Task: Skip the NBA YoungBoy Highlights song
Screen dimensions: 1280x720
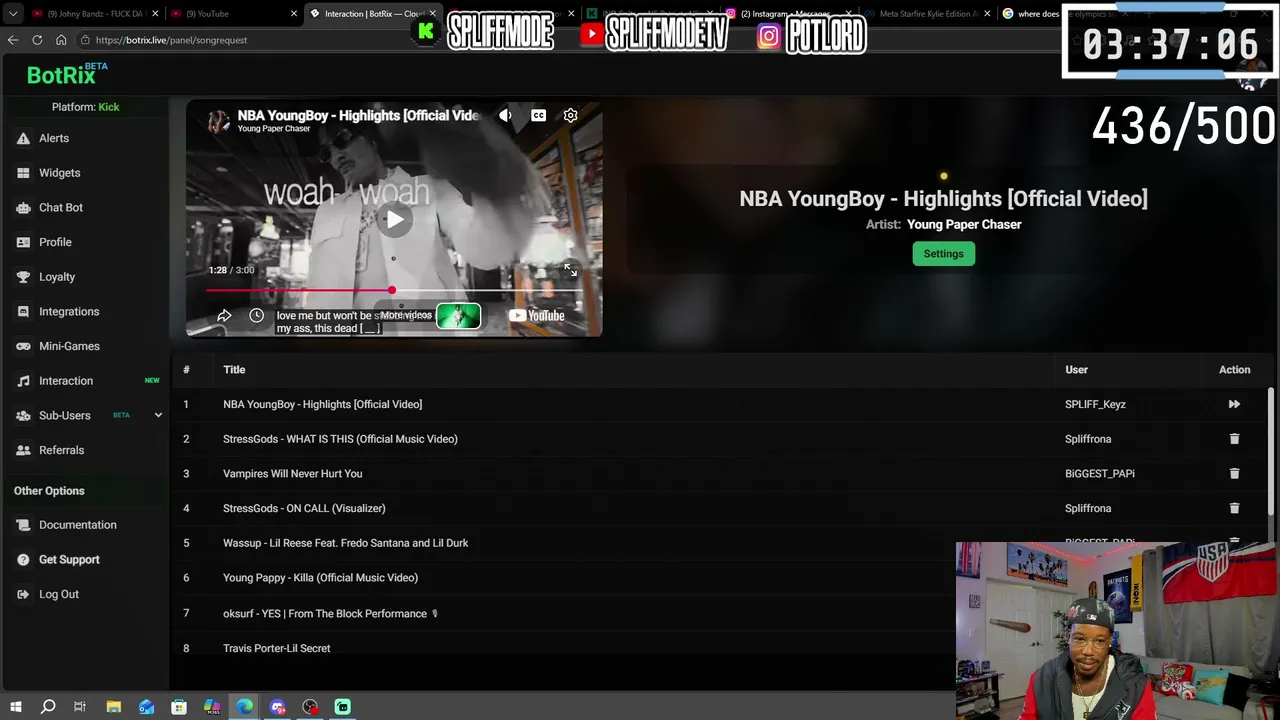Action: pos(1234,404)
